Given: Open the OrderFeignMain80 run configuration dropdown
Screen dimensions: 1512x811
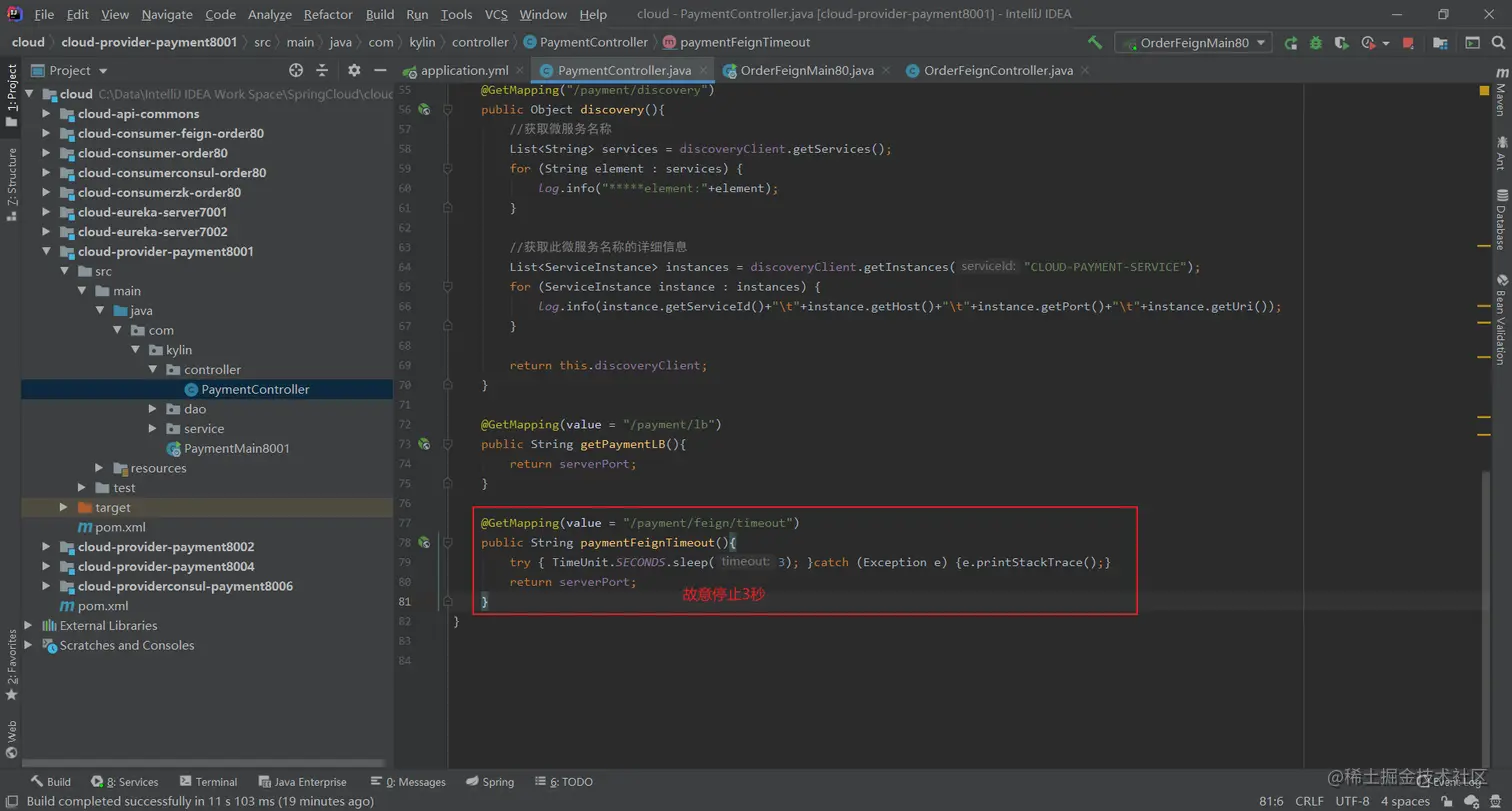Looking at the screenshot, I should (1194, 43).
